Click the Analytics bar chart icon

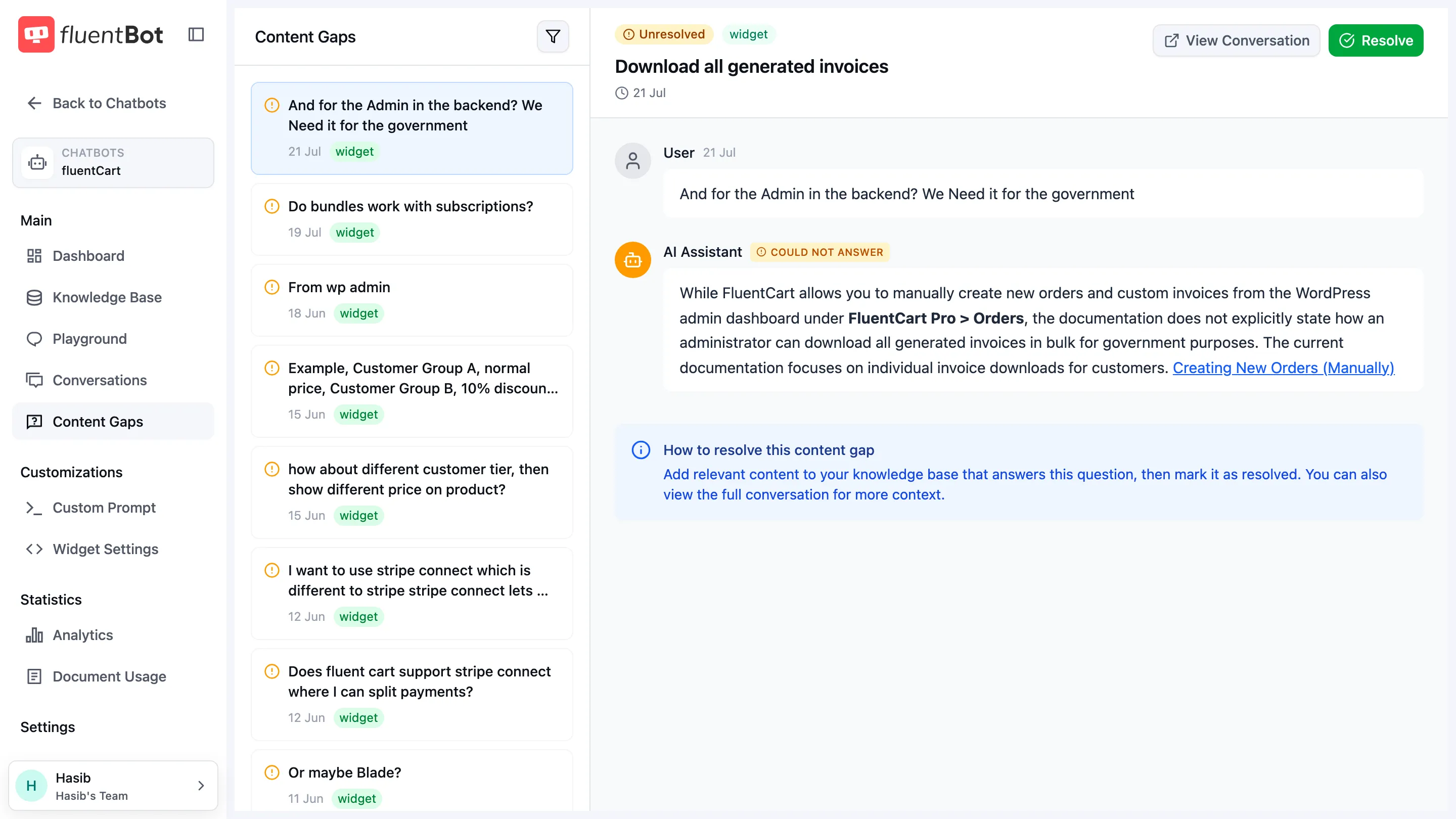34,635
